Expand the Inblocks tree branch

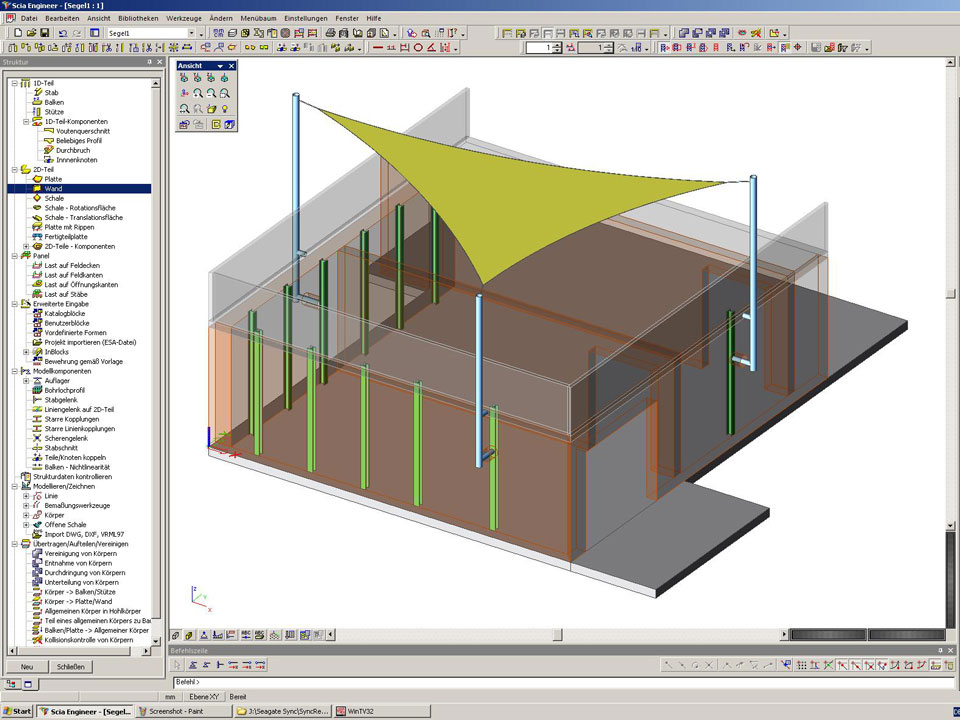(x=26, y=352)
